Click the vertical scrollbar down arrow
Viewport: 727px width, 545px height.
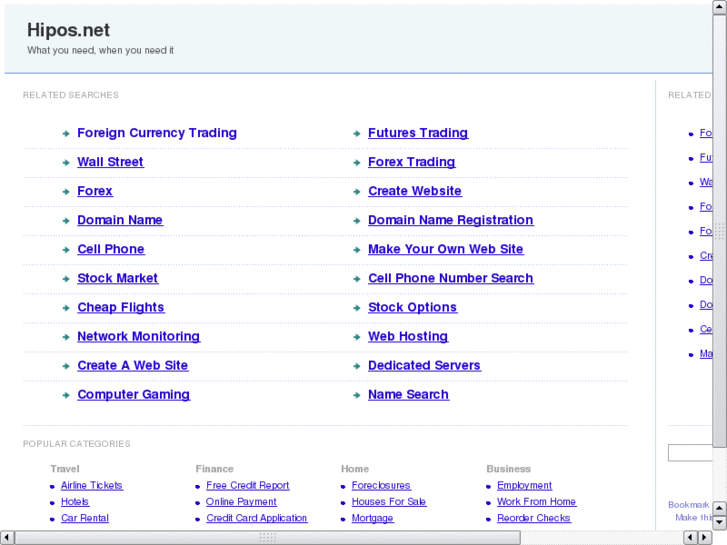pyautogui.click(x=720, y=523)
